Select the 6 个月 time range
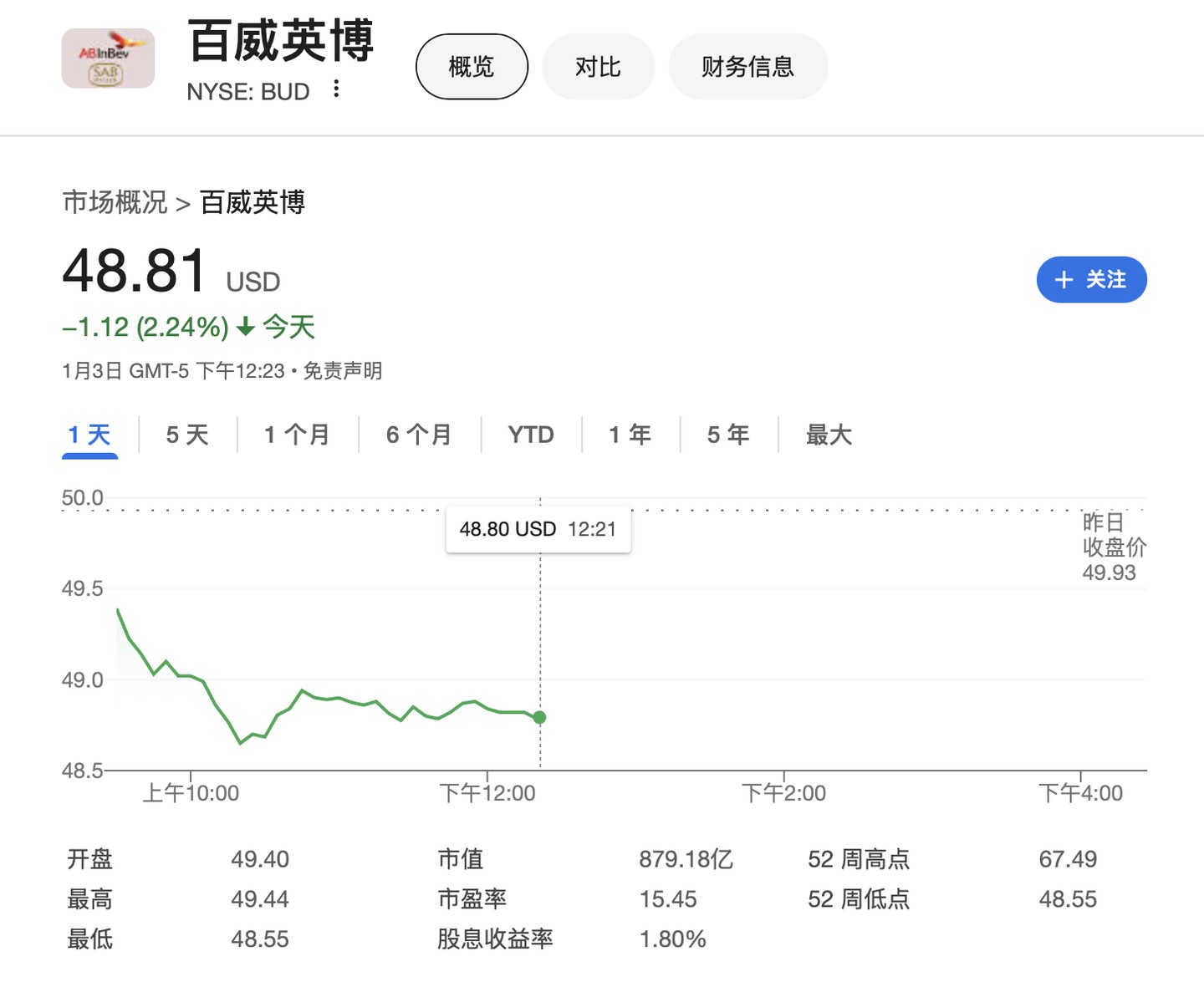Image resolution: width=1204 pixels, height=982 pixels. [x=419, y=435]
